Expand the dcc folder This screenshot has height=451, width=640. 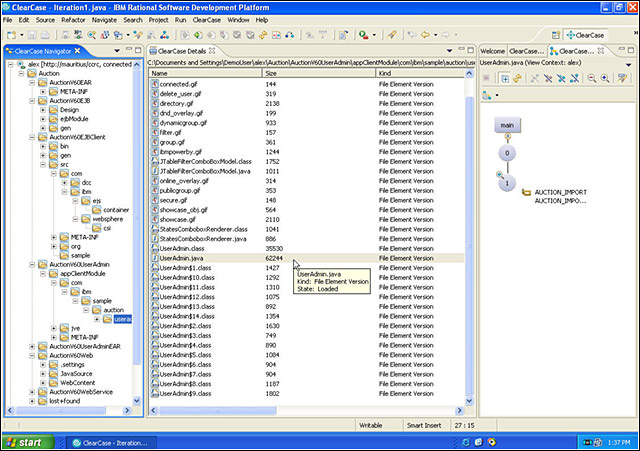(64, 182)
